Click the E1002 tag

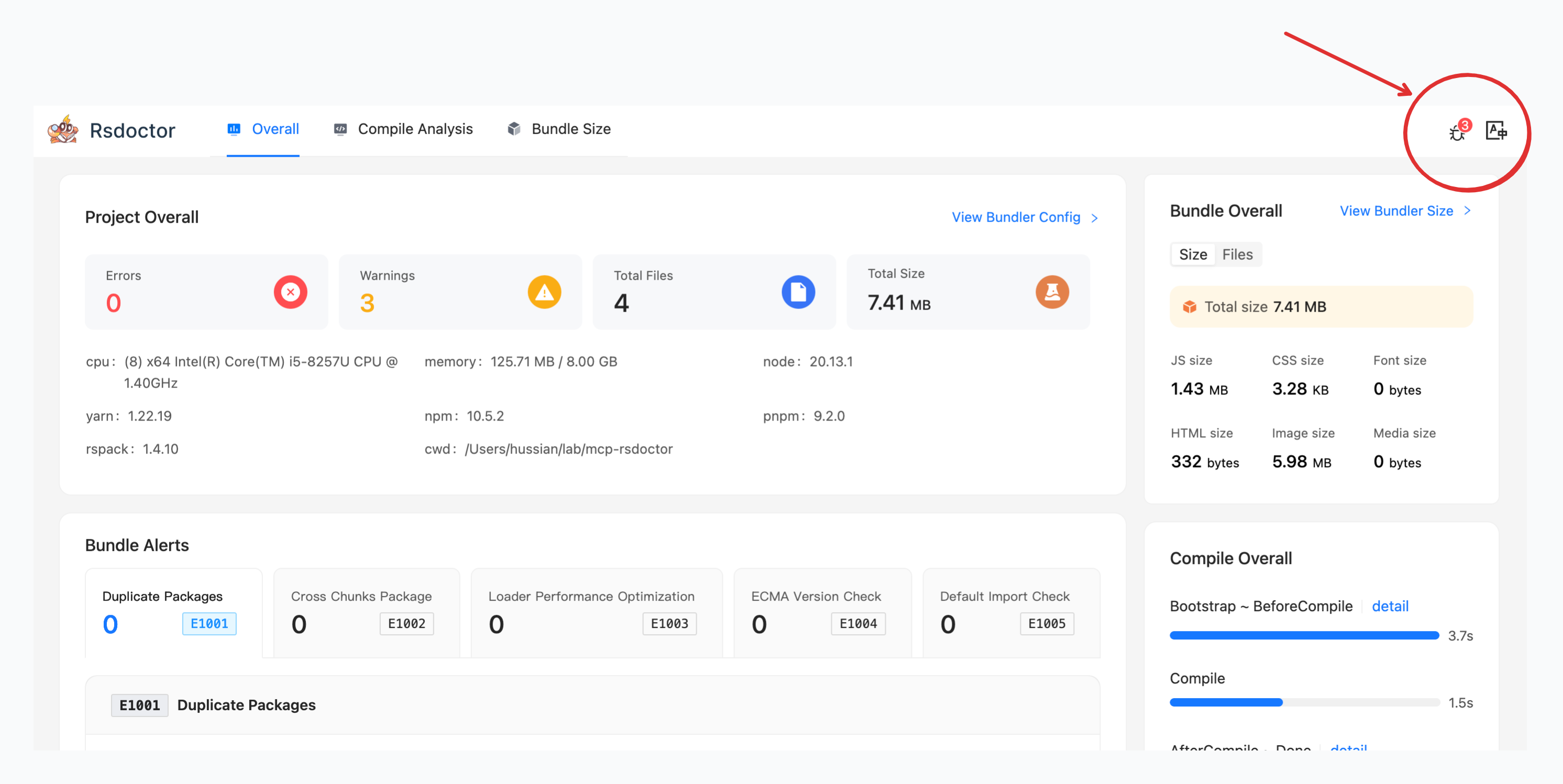pyautogui.click(x=406, y=624)
